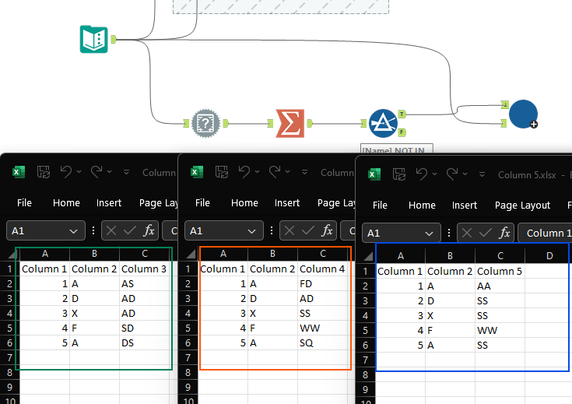Open Customize Quick Access Toolbar in left Excel window
Viewport: 572px width, 404px height.
pyautogui.click(x=127, y=172)
